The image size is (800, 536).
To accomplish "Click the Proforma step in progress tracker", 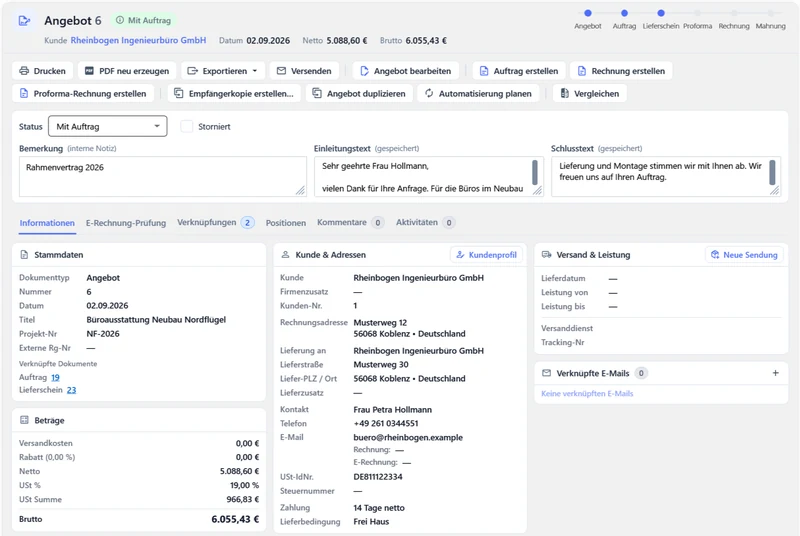I will coord(697,13).
